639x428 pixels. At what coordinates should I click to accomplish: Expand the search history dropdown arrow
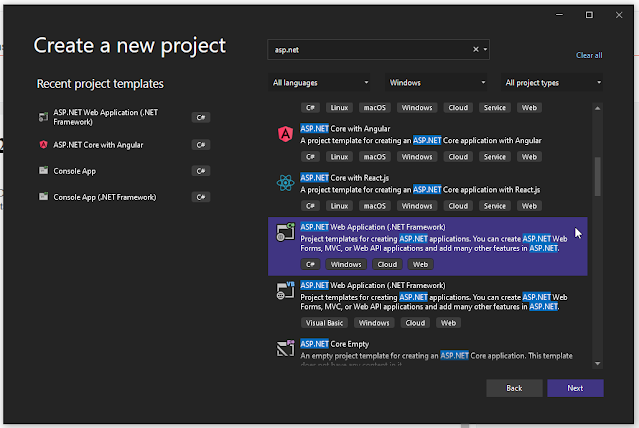point(485,49)
